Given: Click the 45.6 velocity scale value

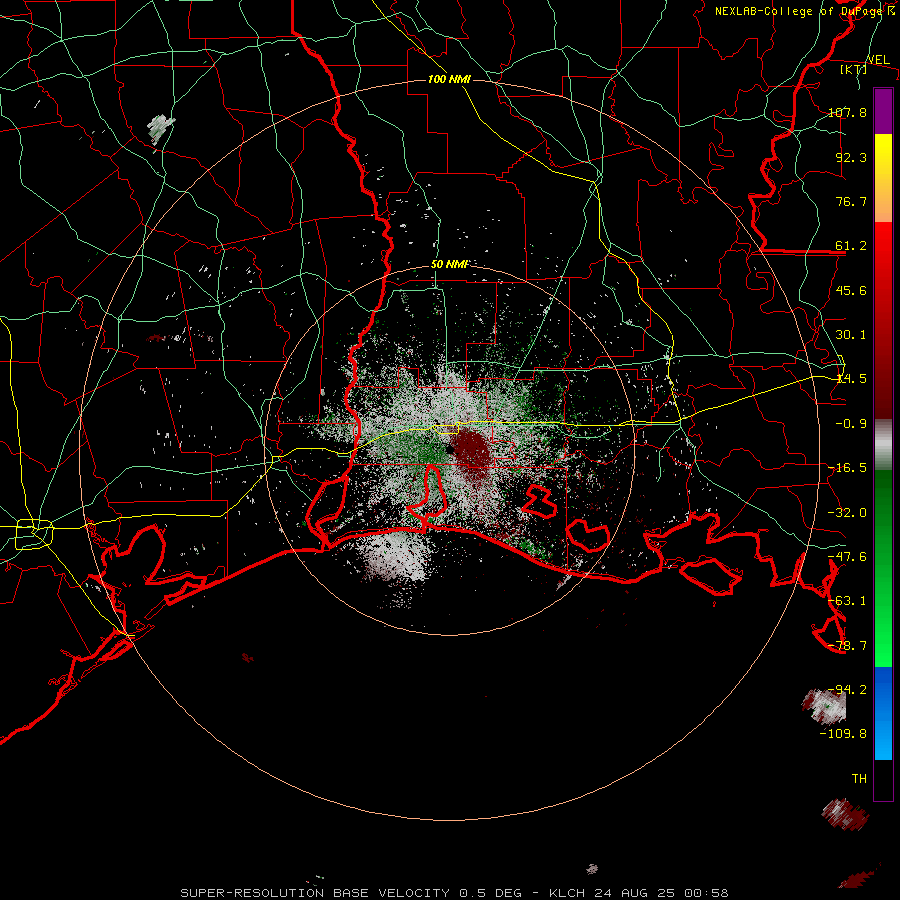Looking at the screenshot, I should pos(851,290).
